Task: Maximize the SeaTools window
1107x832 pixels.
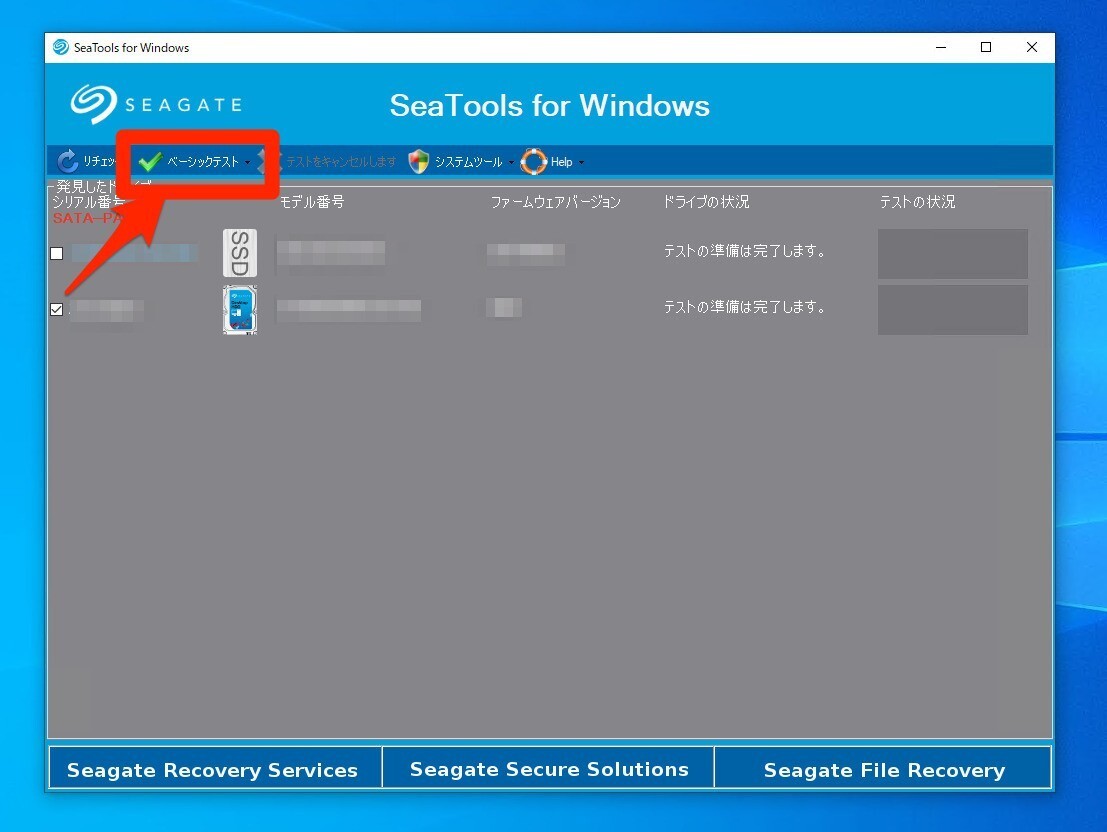Action: [986, 47]
